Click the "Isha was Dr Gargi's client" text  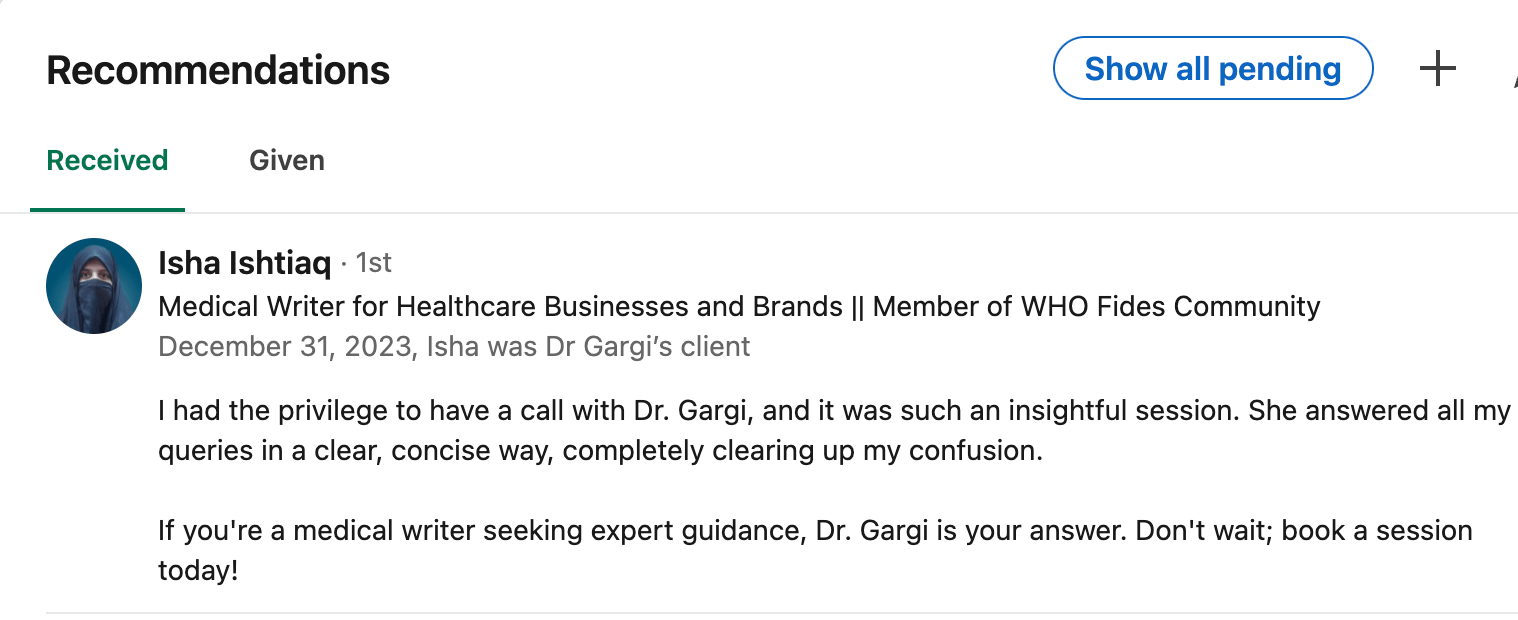click(588, 347)
